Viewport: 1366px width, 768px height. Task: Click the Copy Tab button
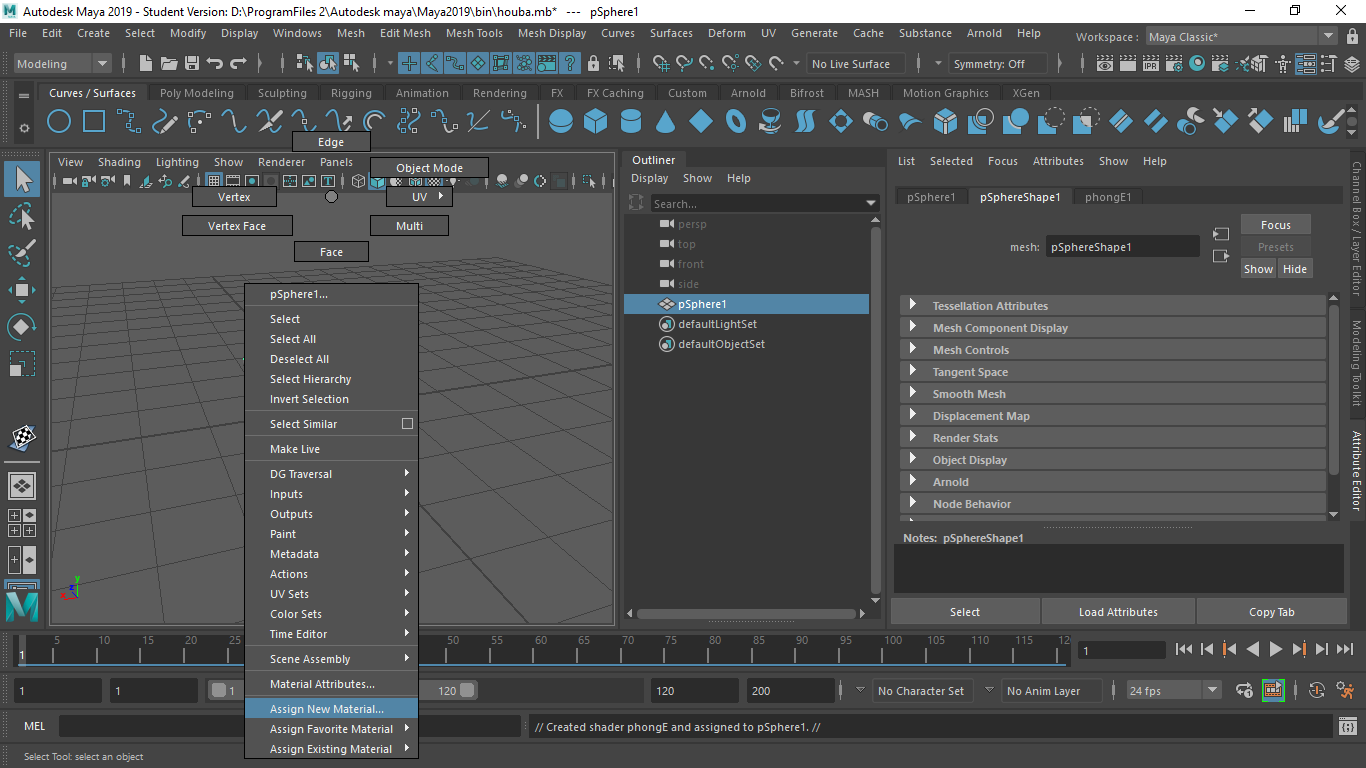pos(1271,612)
